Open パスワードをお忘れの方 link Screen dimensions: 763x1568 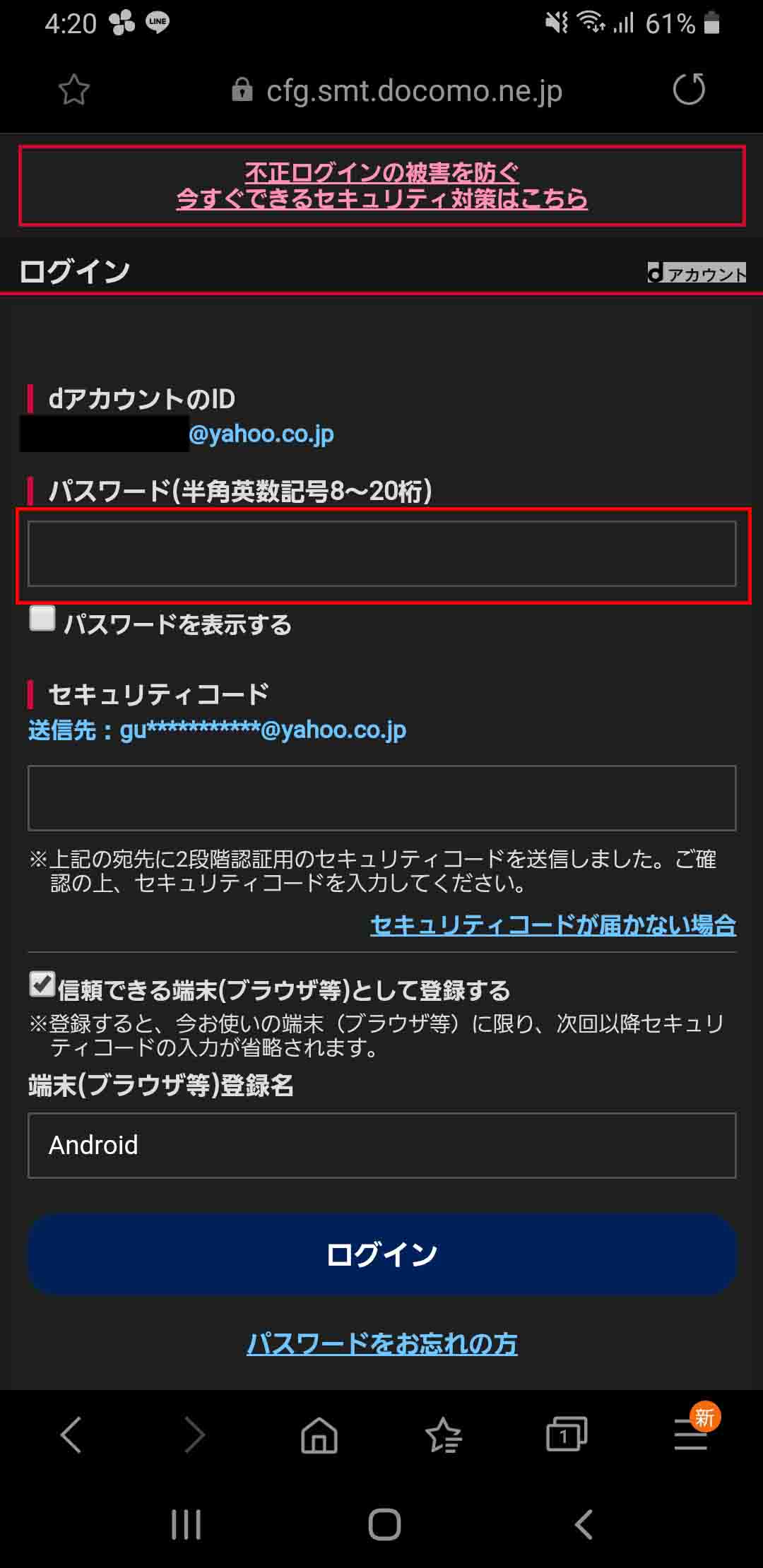pos(382,1343)
